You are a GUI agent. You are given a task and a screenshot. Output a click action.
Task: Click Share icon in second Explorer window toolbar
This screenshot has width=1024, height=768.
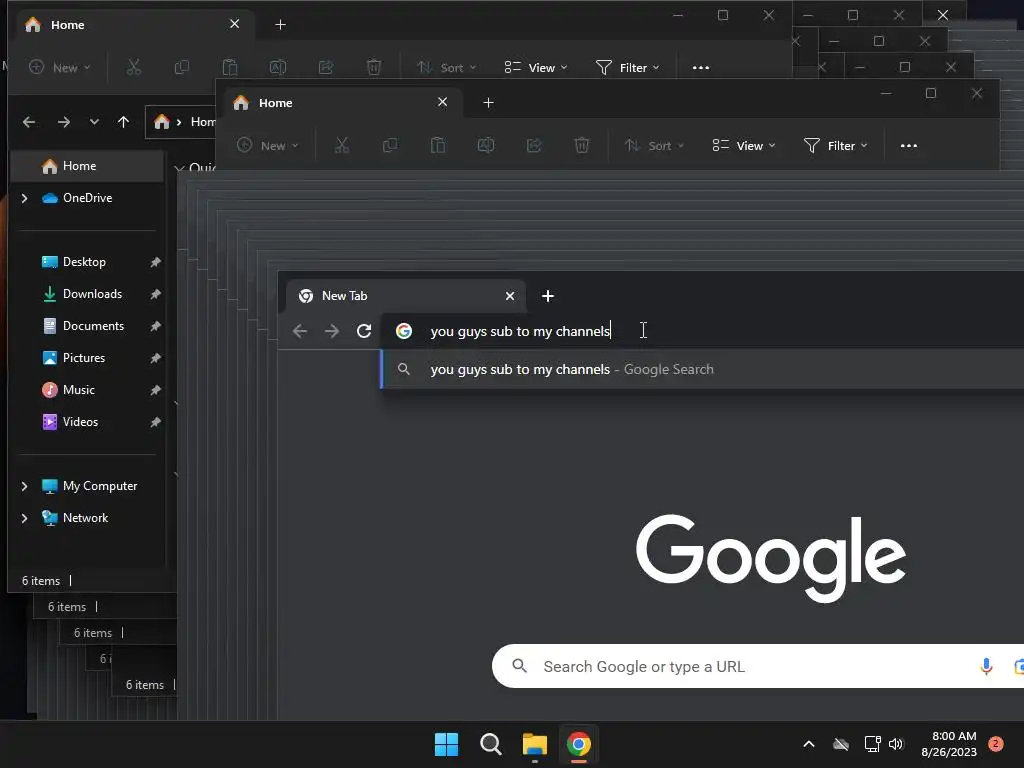pos(534,146)
